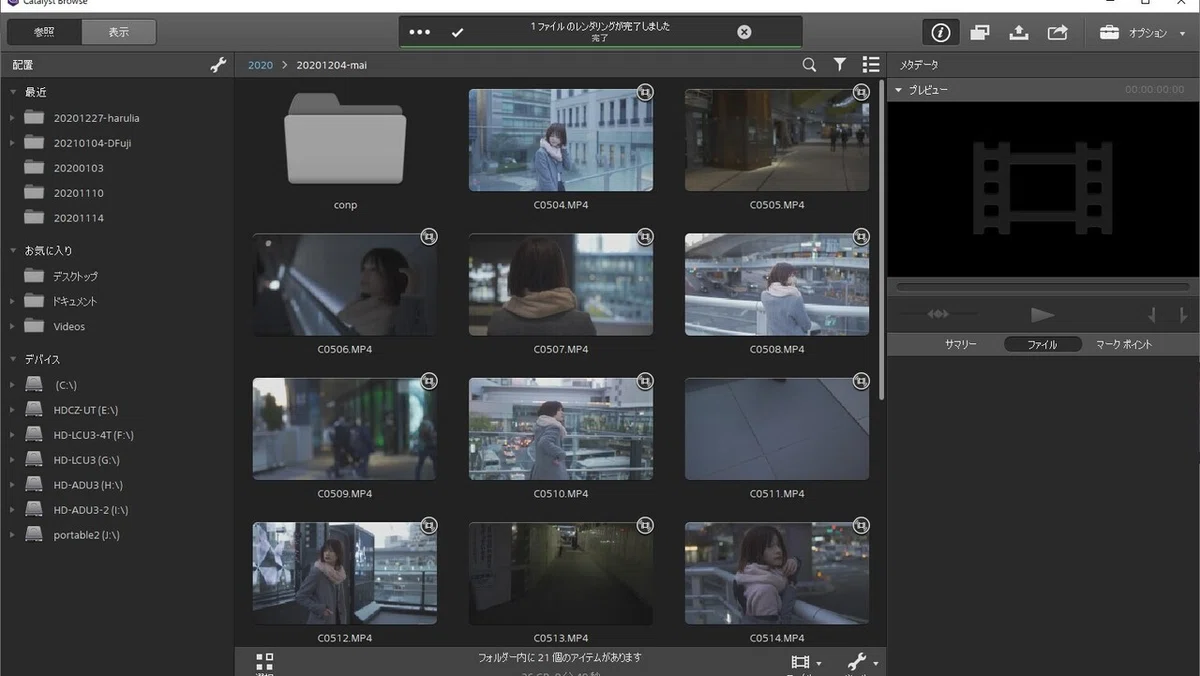
Task: Select the C0506.MP4 thumbnail
Action: tap(345, 284)
